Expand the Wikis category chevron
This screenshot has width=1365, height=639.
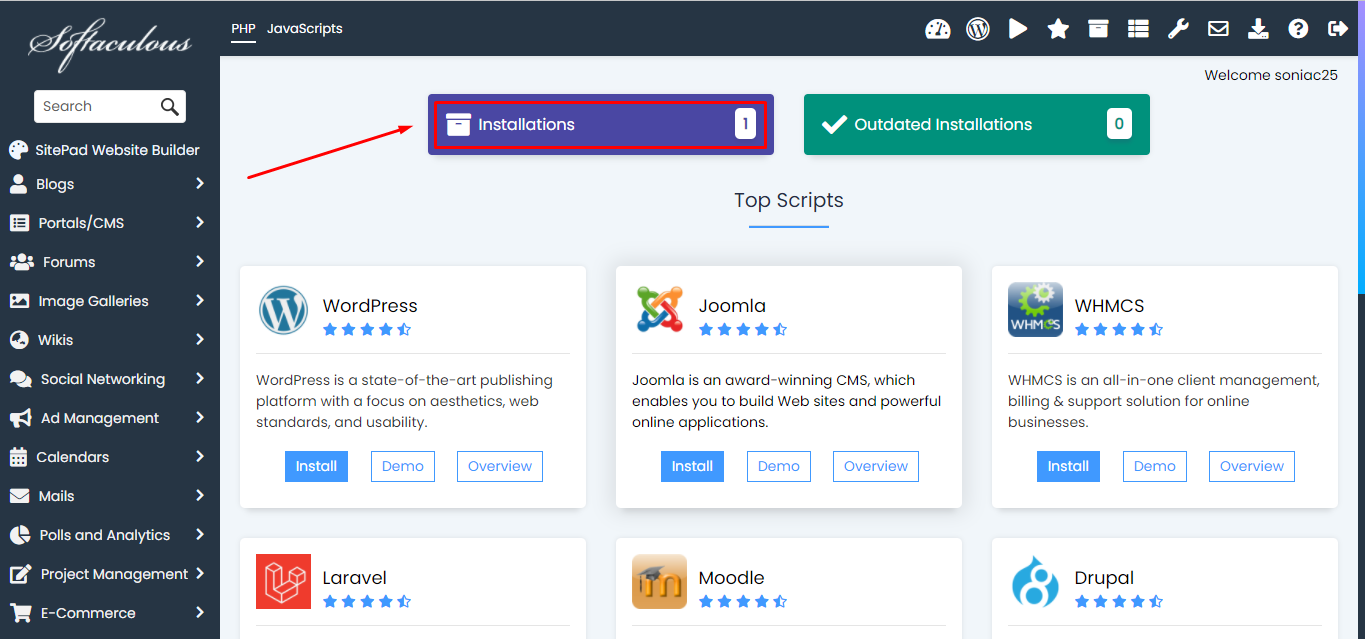click(200, 339)
